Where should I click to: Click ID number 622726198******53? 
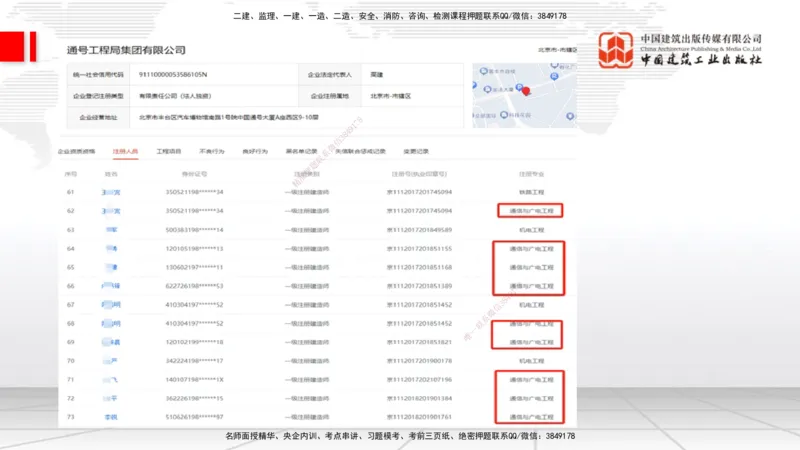(194, 286)
